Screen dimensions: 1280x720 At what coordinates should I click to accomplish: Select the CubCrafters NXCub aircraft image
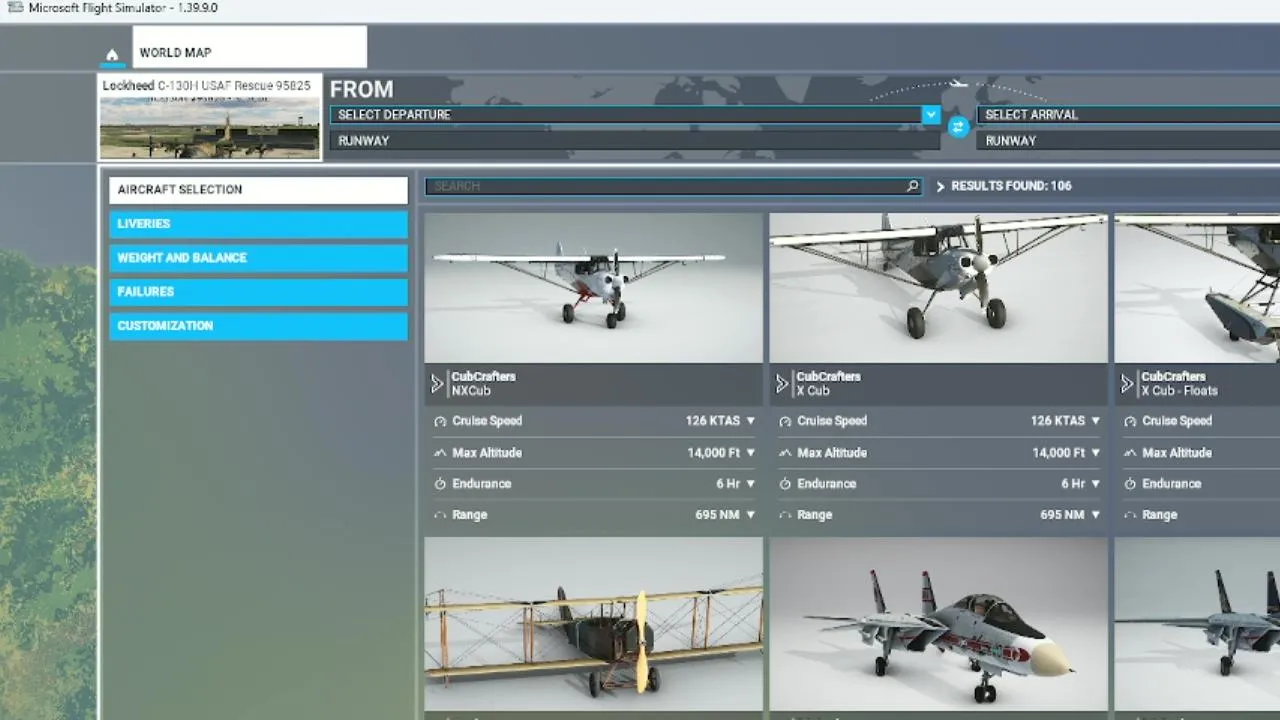pos(593,288)
